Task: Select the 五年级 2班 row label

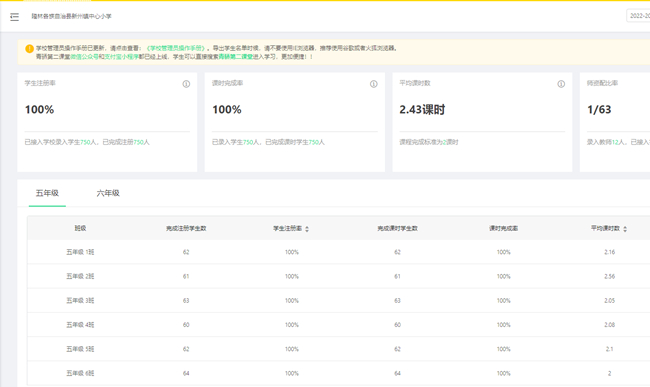Action: 80,276
